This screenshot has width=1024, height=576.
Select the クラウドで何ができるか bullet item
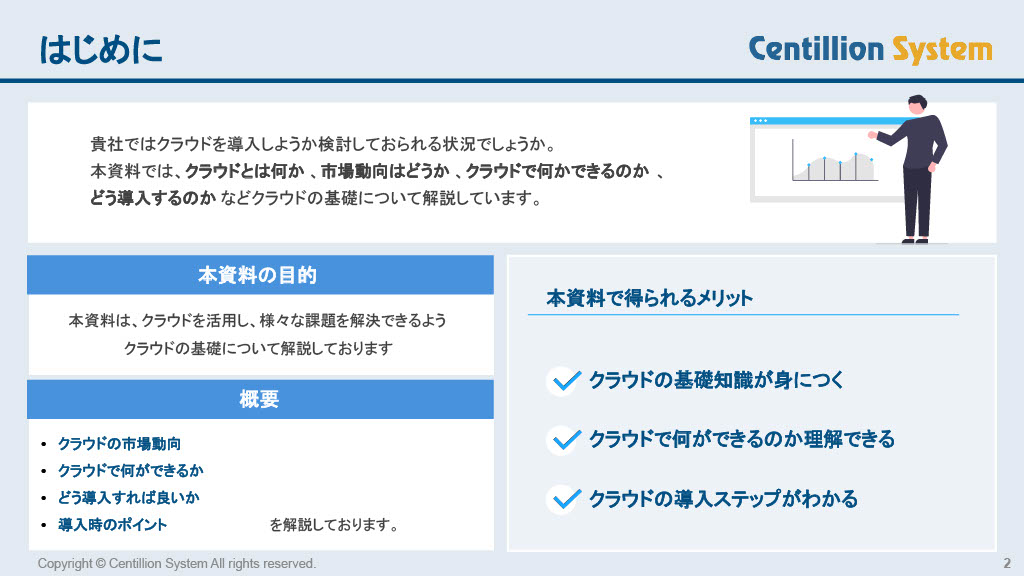[130, 471]
